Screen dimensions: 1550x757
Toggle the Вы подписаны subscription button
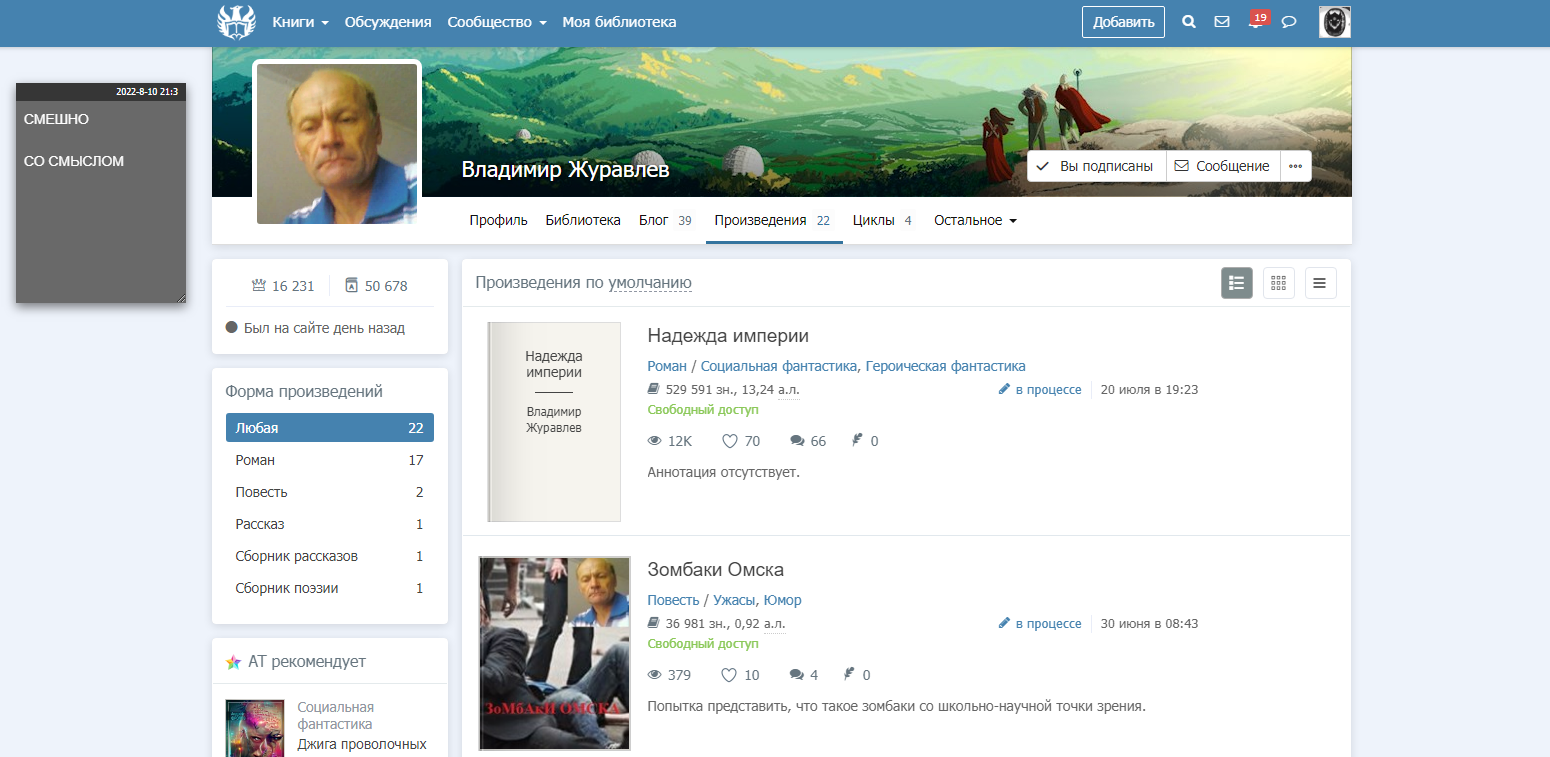tap(1096, 166)
